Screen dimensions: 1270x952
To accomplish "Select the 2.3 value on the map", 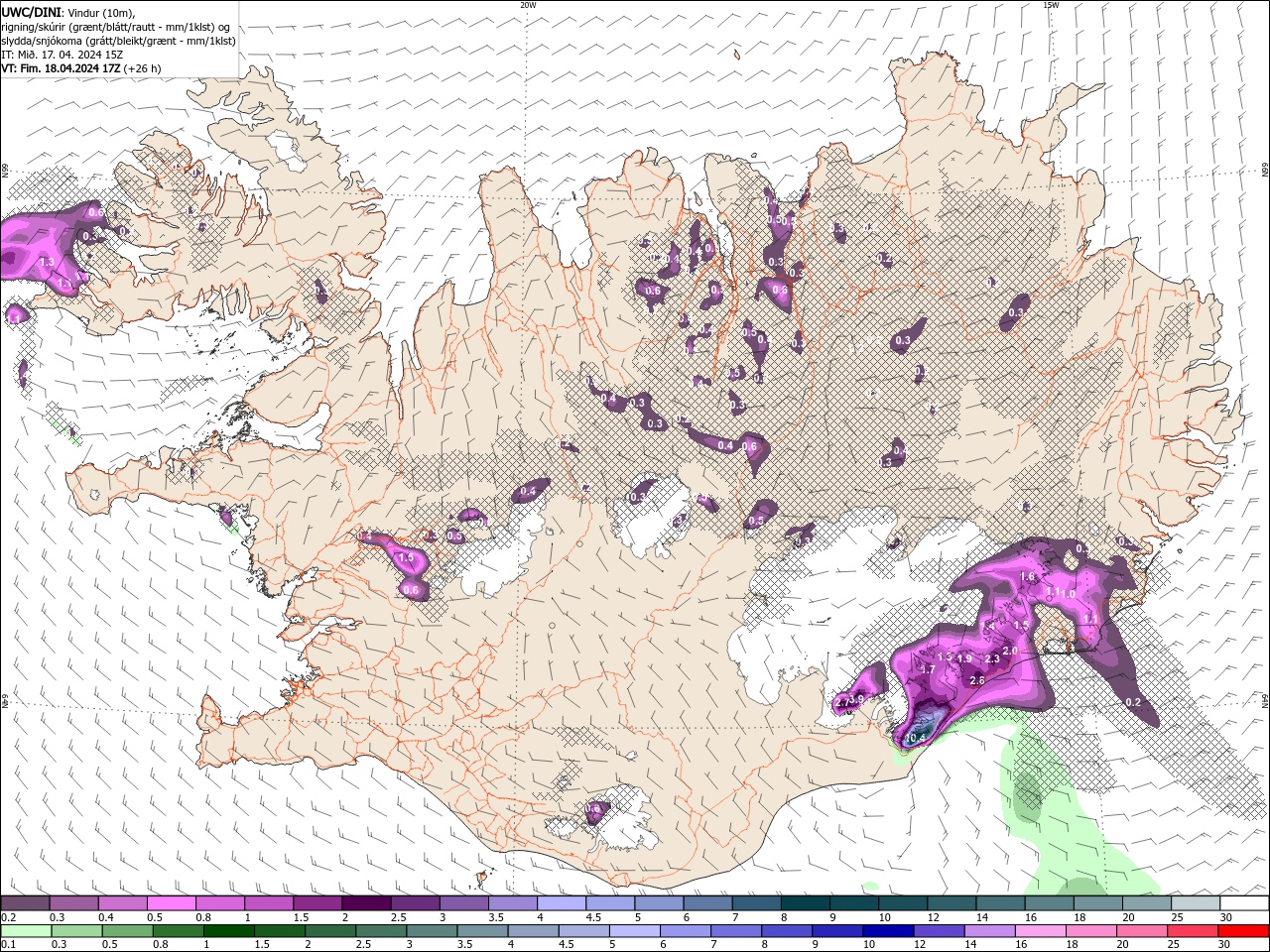I will [991, 659].
